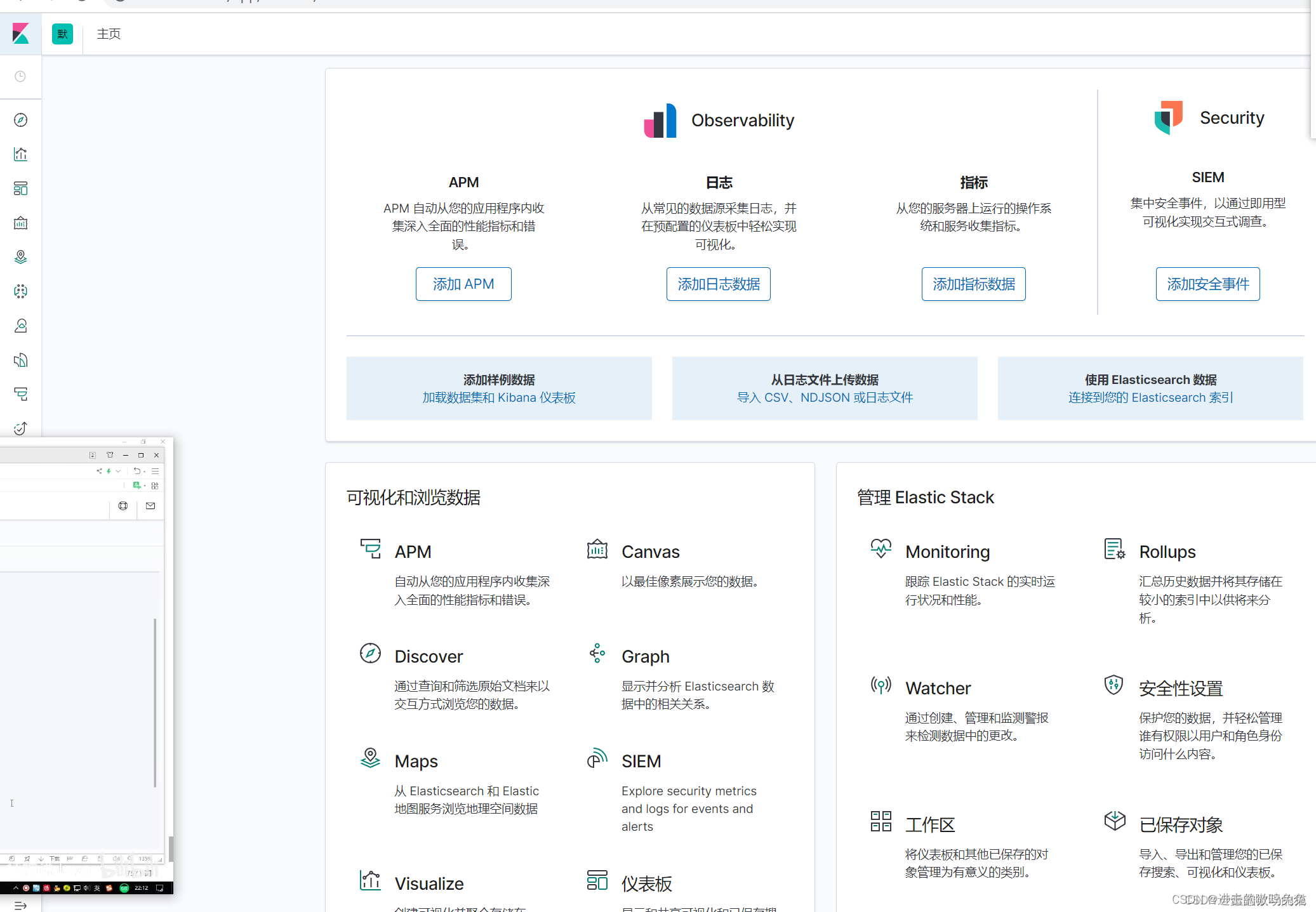
Task: Click the Monitoring heartbeat icon
Action: pyautogui.click(x=881, y=548)
